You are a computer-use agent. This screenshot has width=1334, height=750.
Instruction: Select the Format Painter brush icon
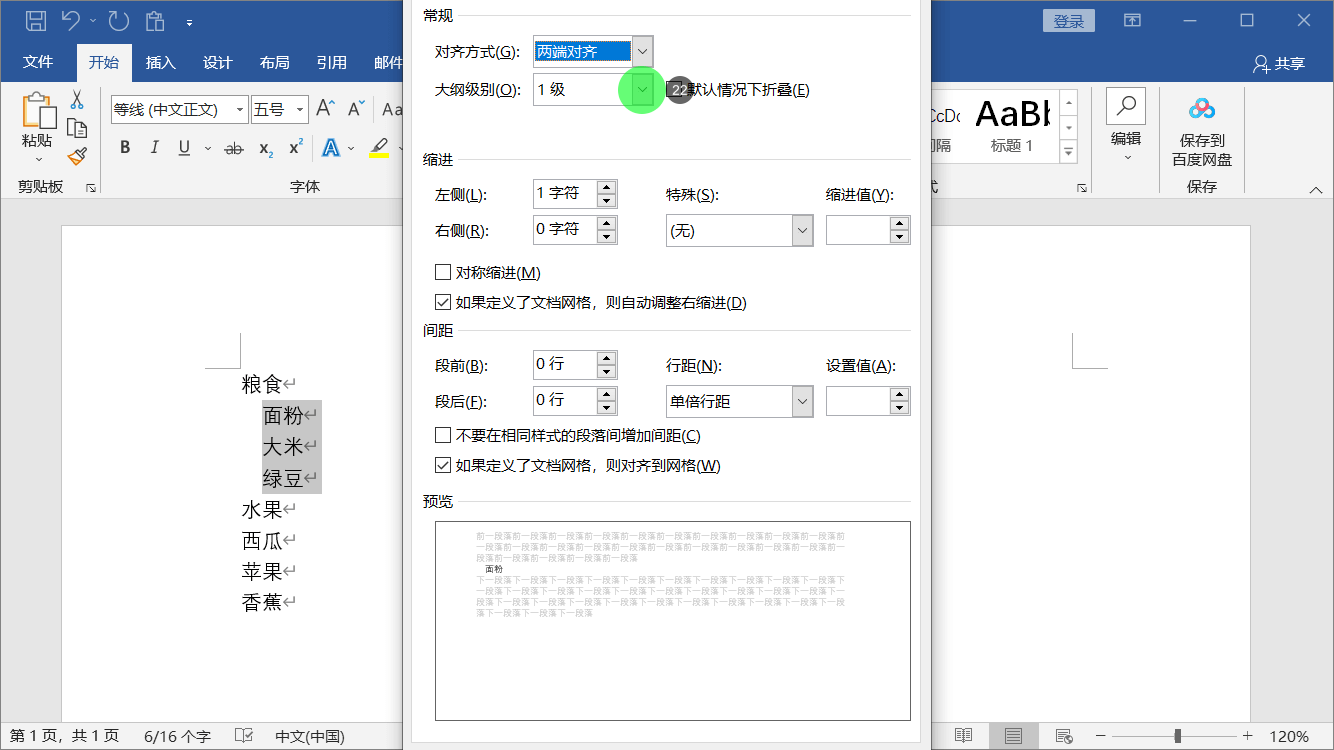tap(77, 156)
